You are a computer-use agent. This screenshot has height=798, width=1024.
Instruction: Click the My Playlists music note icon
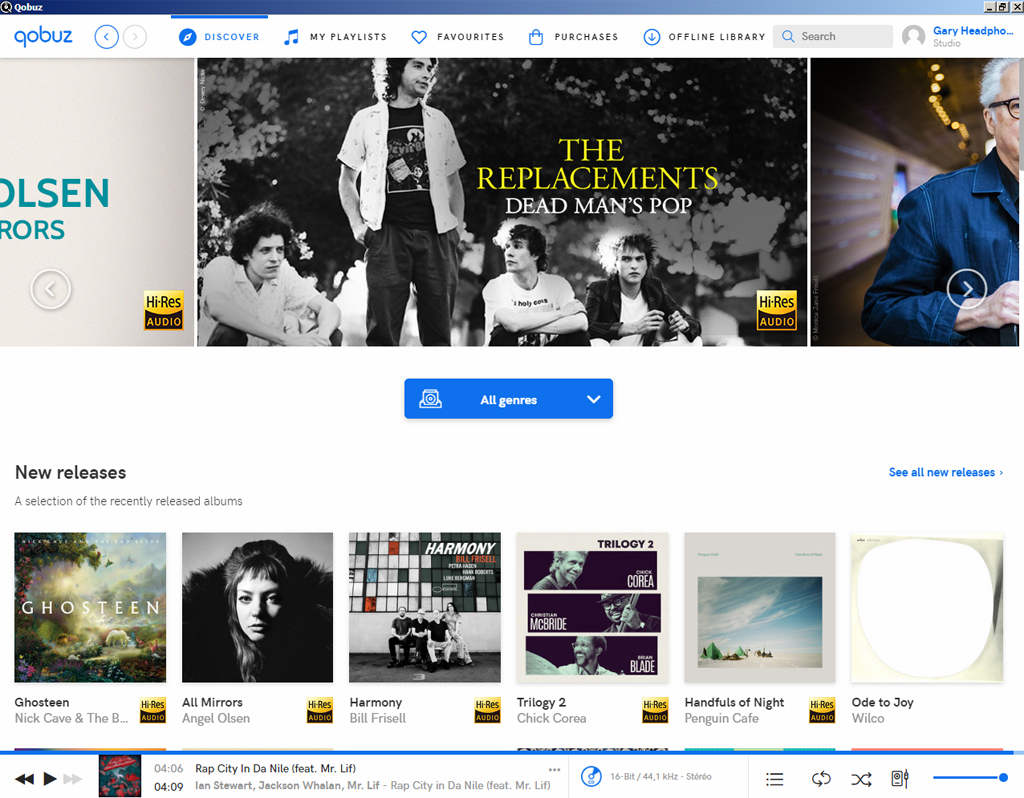click(x=291, y=37)
